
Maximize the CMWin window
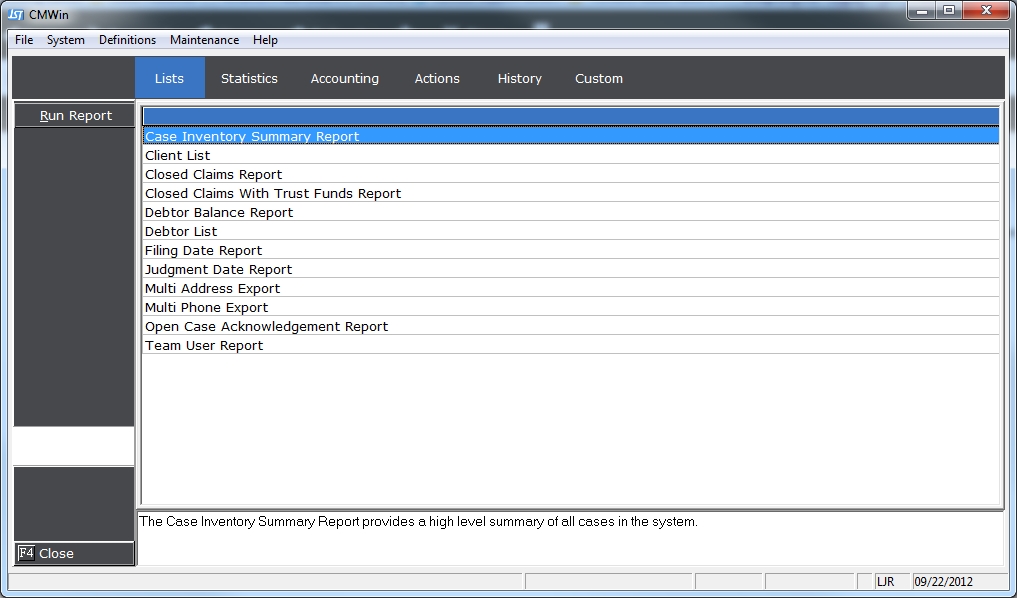click(x=948, y=10)
